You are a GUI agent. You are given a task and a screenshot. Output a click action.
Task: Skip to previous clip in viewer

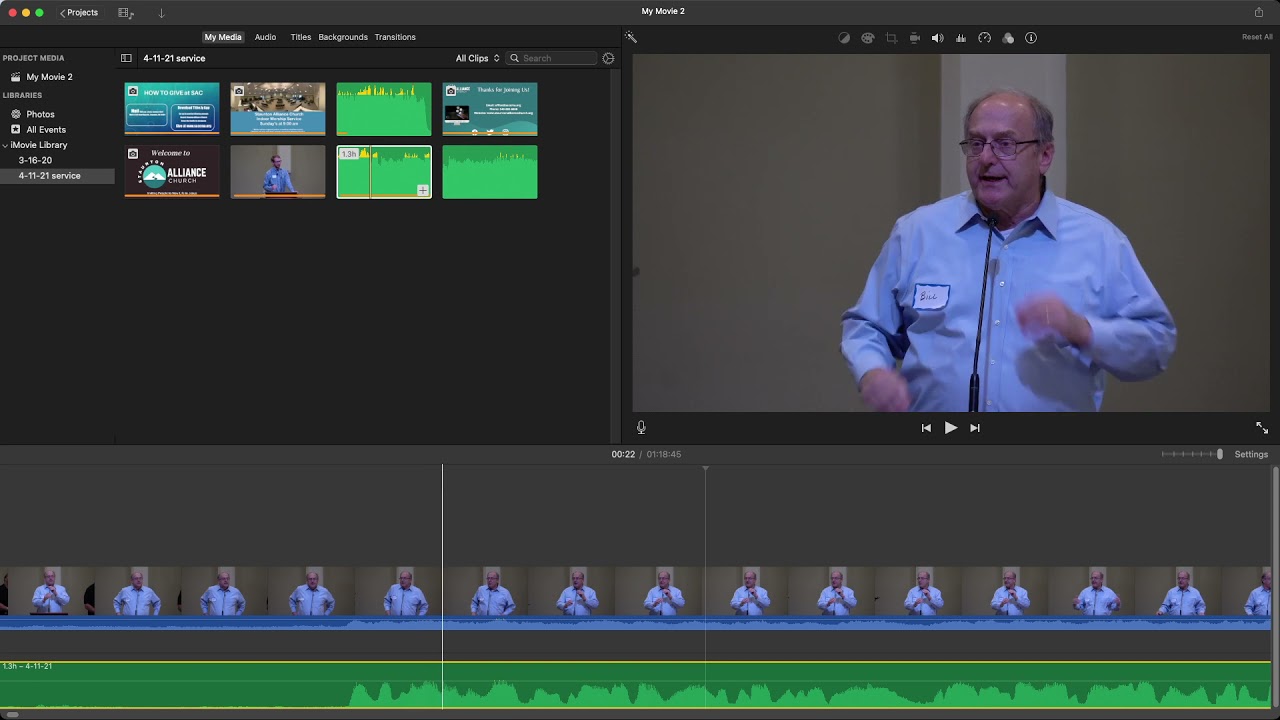(926, 428)
